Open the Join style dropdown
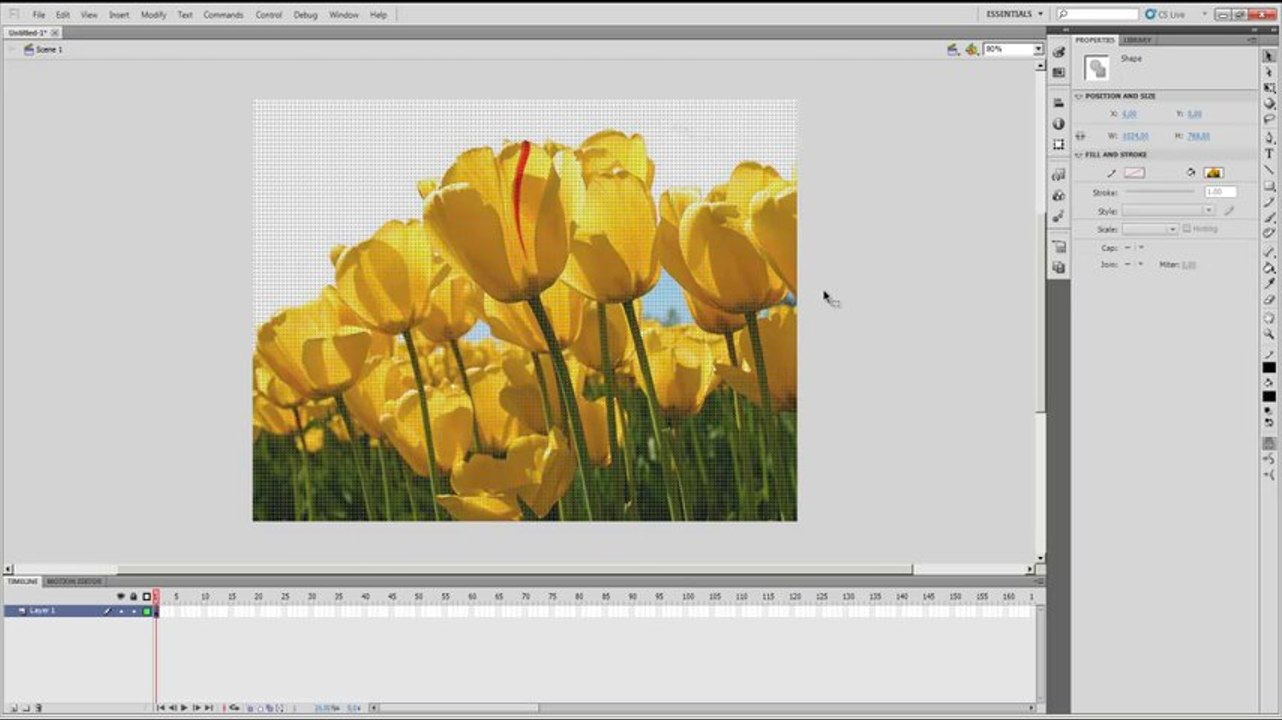The height and width of the screenshot is (720, 1282). click(1135, 264)
